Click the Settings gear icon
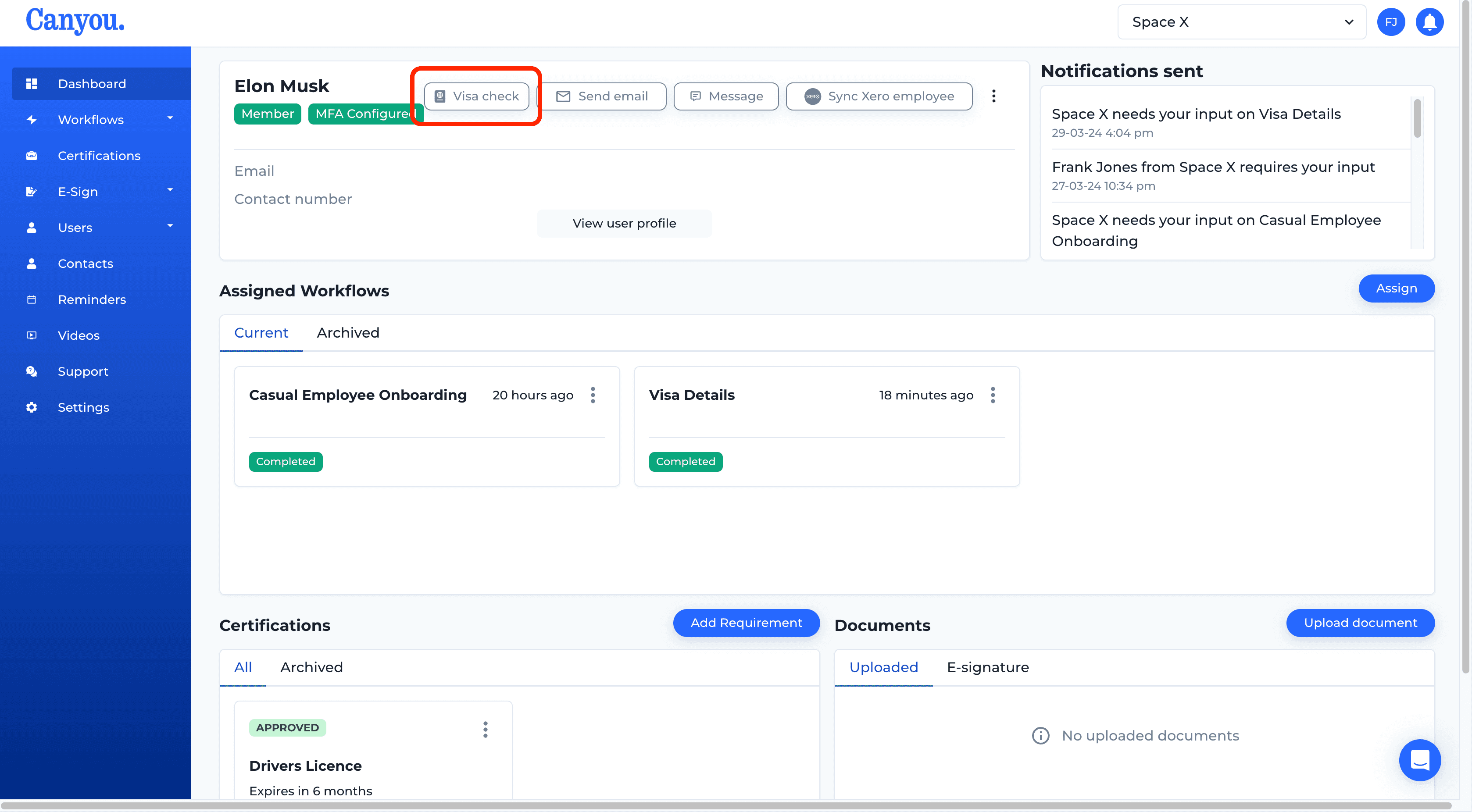Screen dimensions: 1472x812 [x=32, y=408]
